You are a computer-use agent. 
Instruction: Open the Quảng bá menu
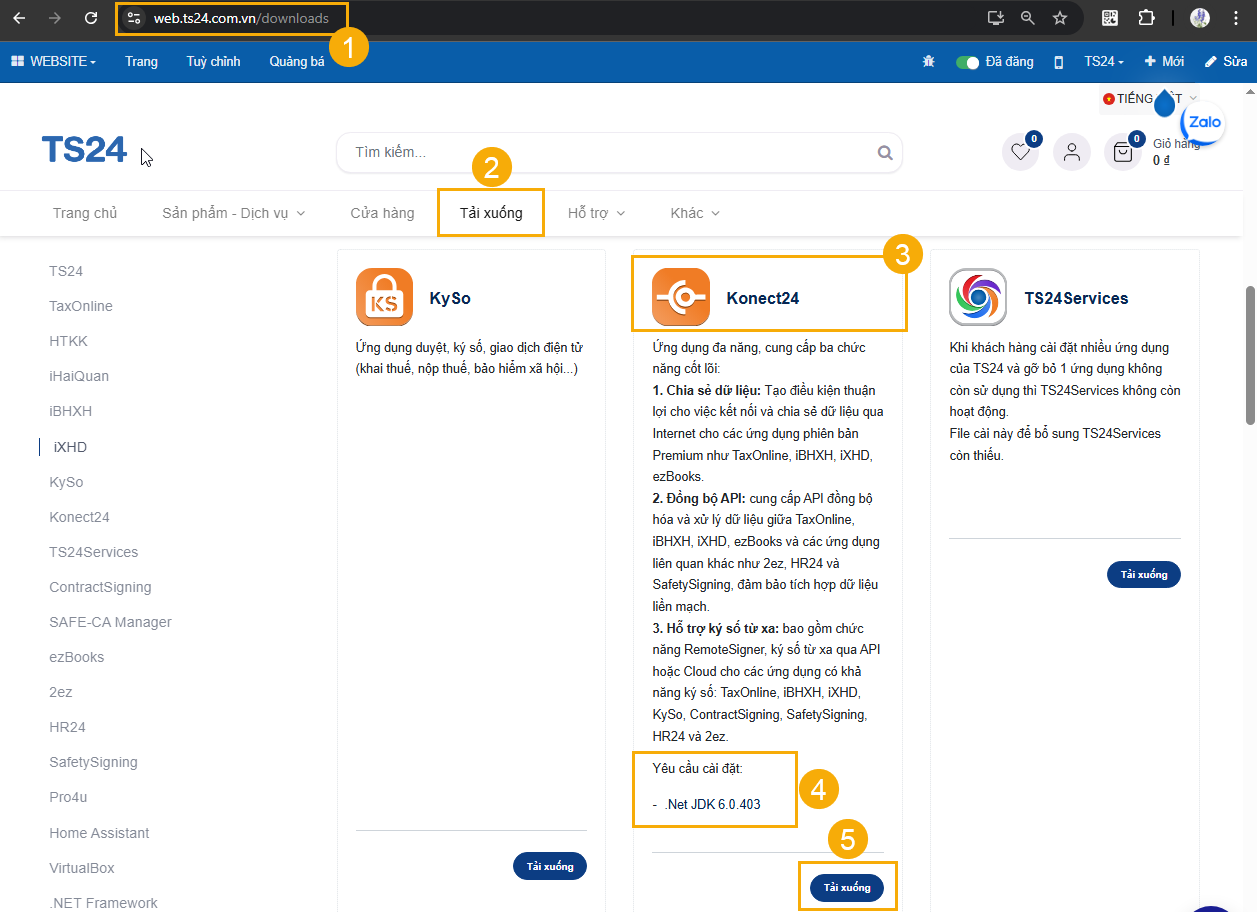coord(297,62)
